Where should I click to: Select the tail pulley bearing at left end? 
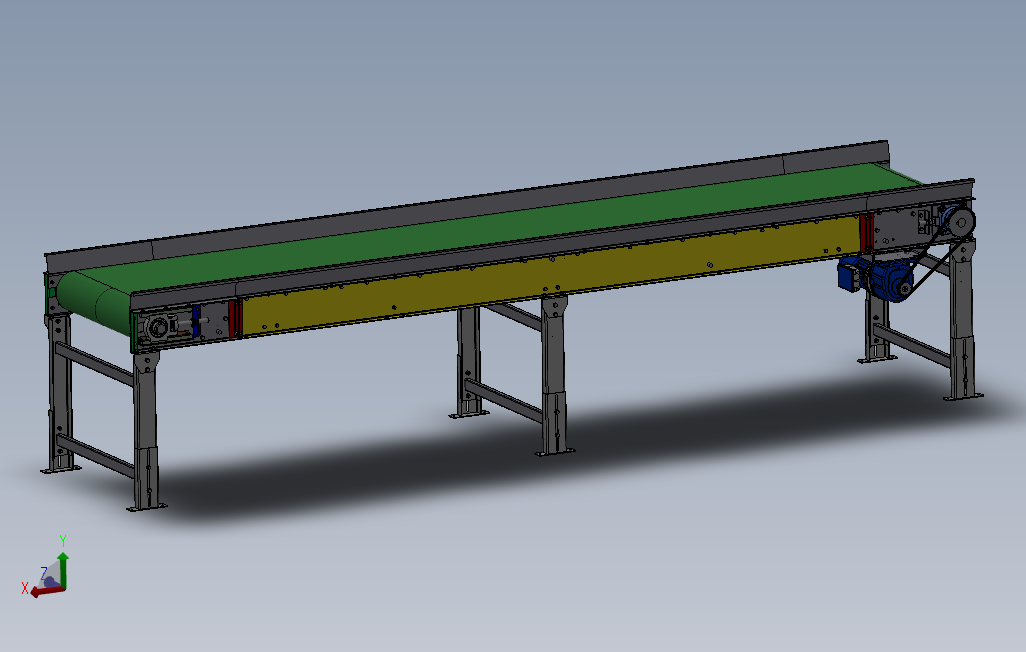point(159,327)
